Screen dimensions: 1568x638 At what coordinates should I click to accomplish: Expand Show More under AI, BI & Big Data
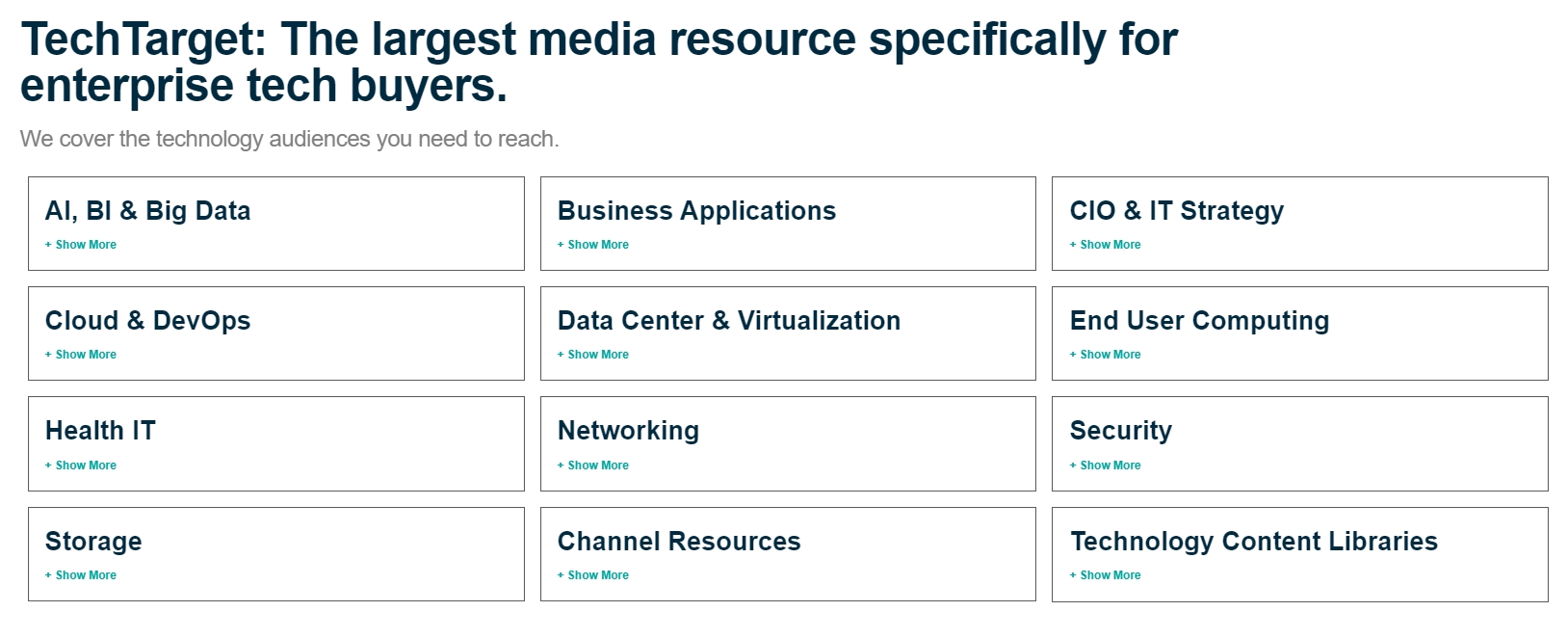point(81,245)
